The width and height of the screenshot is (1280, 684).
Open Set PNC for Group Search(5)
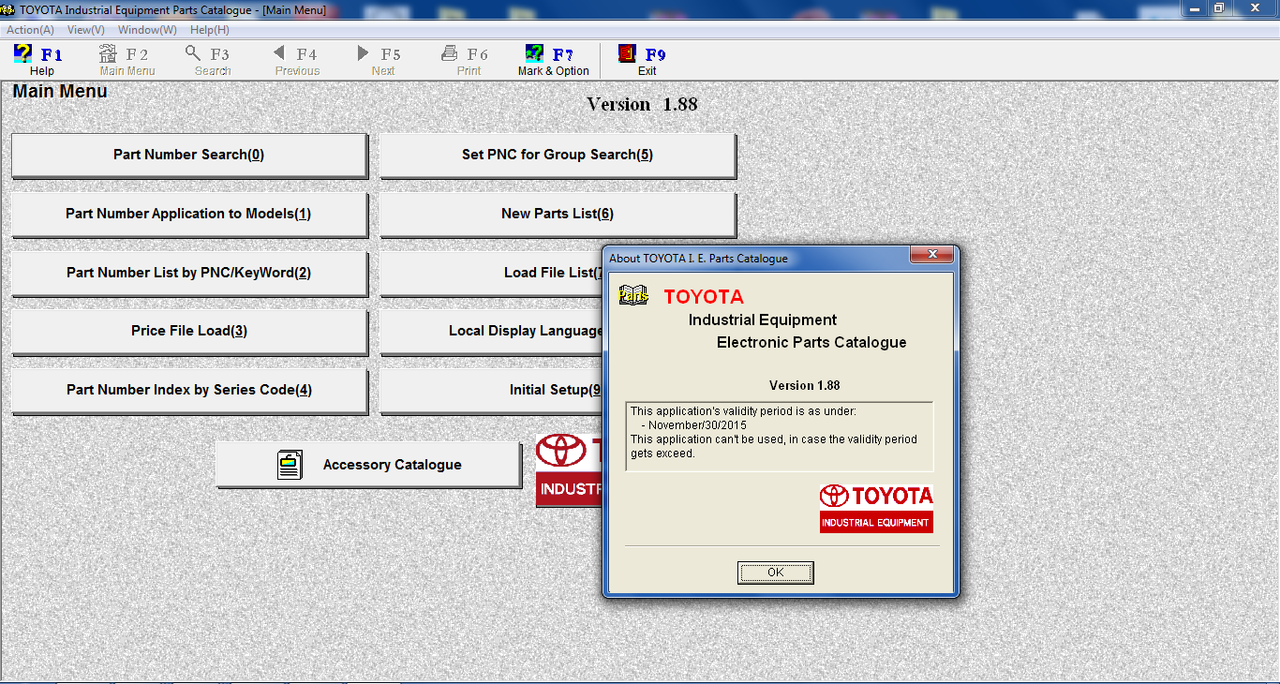(x=557, y=155)
